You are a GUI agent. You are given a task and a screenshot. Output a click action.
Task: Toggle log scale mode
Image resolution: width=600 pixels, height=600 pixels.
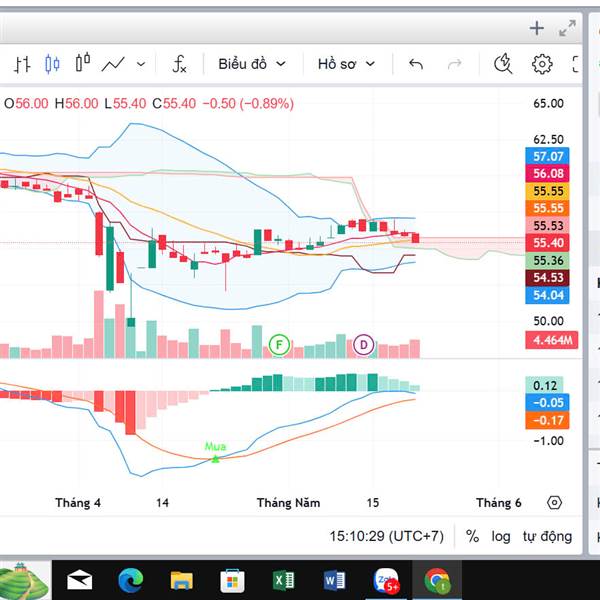[x=501, y=536]
